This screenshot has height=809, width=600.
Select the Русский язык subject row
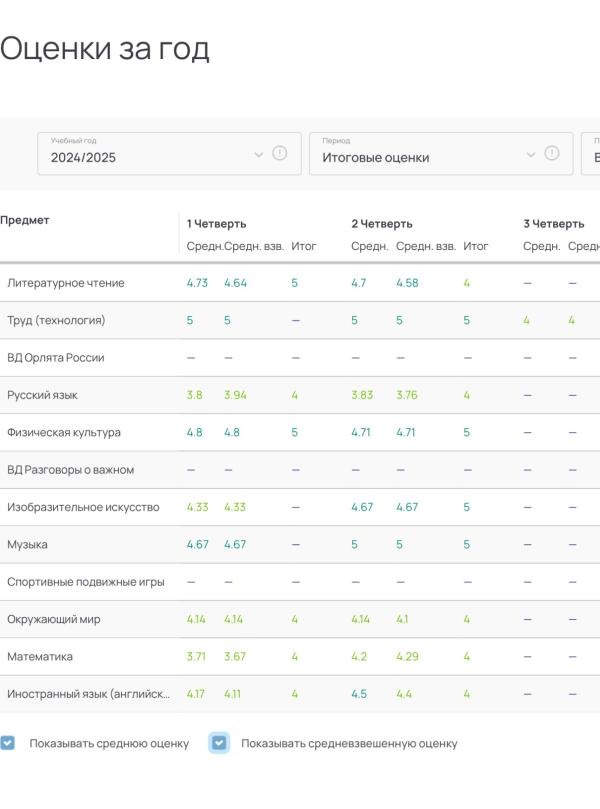pos(300,395)
